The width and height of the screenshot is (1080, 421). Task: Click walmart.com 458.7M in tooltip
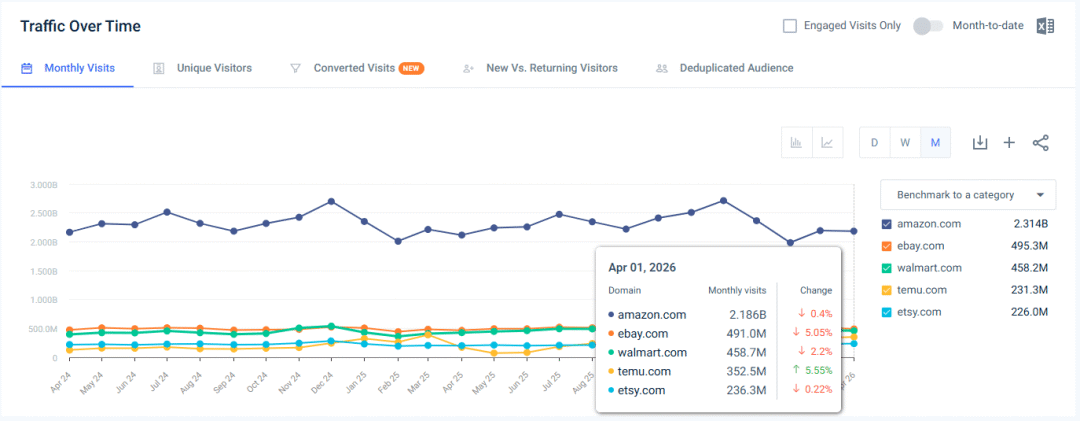pyautogui.click(x=747, y=352)
